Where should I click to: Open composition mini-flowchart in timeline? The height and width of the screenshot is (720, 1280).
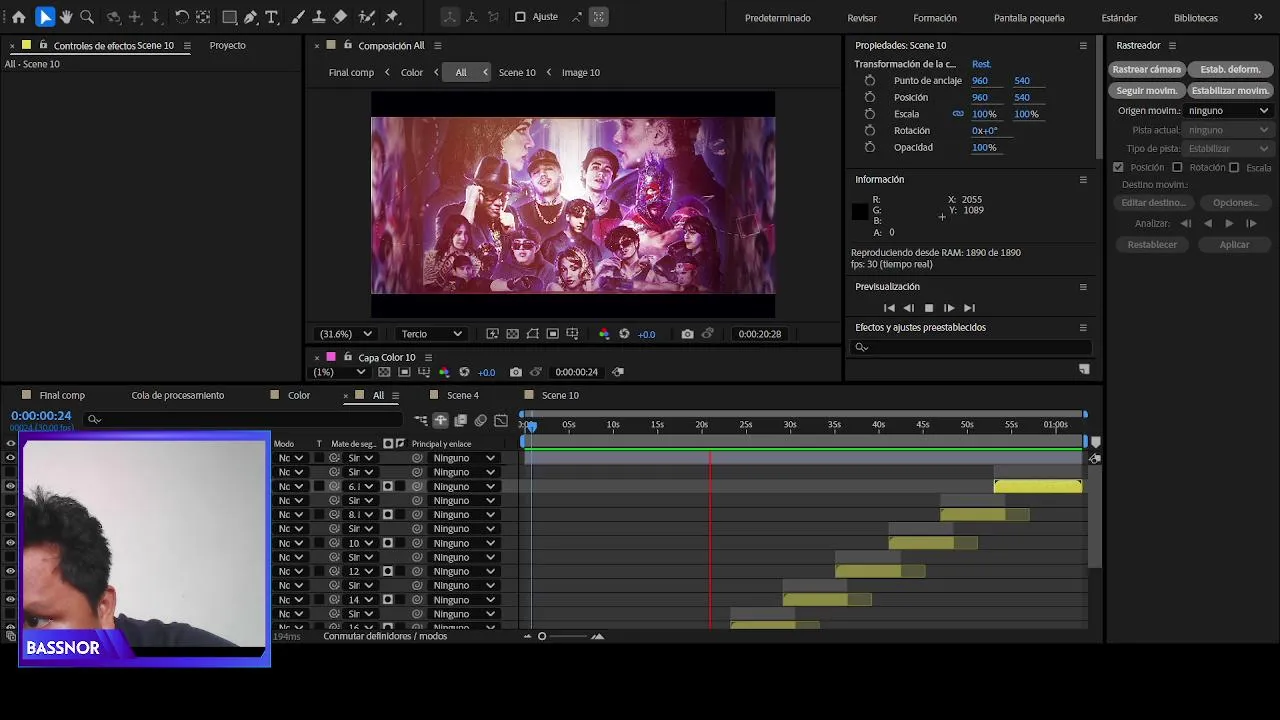tap(421, 420)
